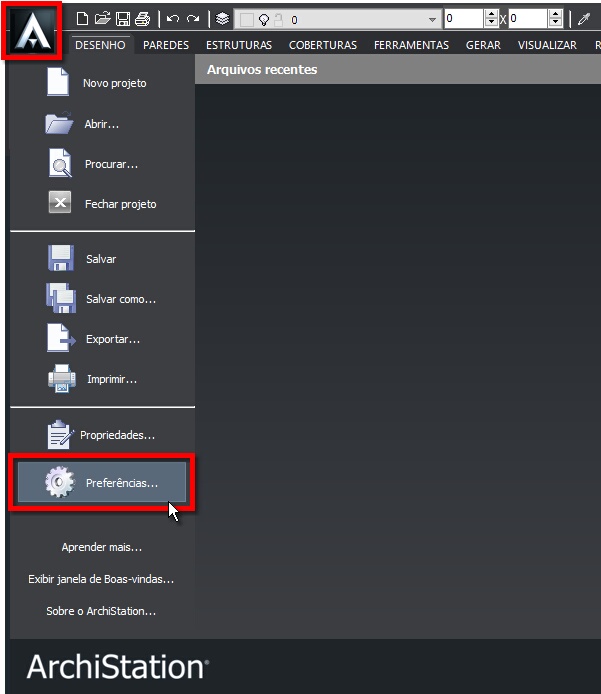The width and height of the screenshot is (601, 694).
Task: Click the redo arrow icon
Action: (x=193, y=19)
